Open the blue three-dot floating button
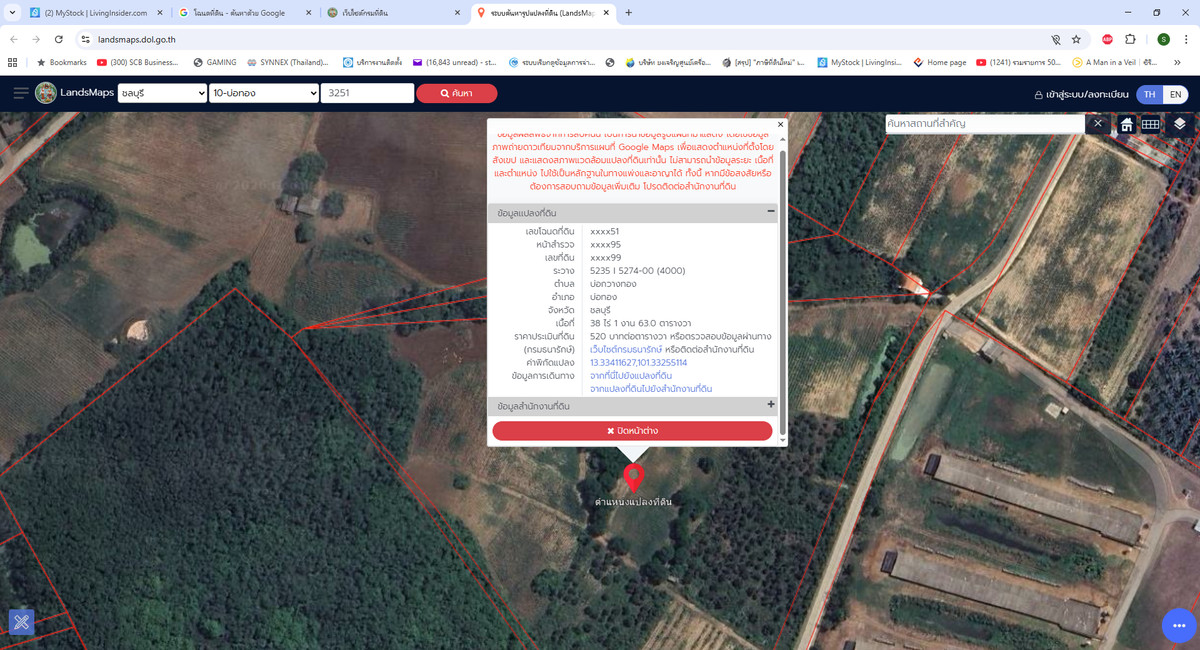Screen dimensions: 1200x650 tap(1178, 625)
